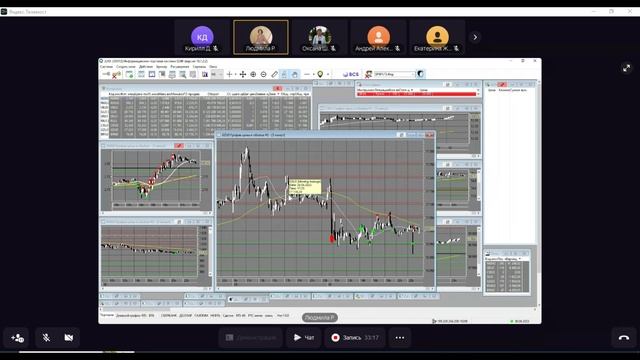Toggle the dark theme moon icon
Viewport: 640px width, 360px height.
(x=420, y=74)
